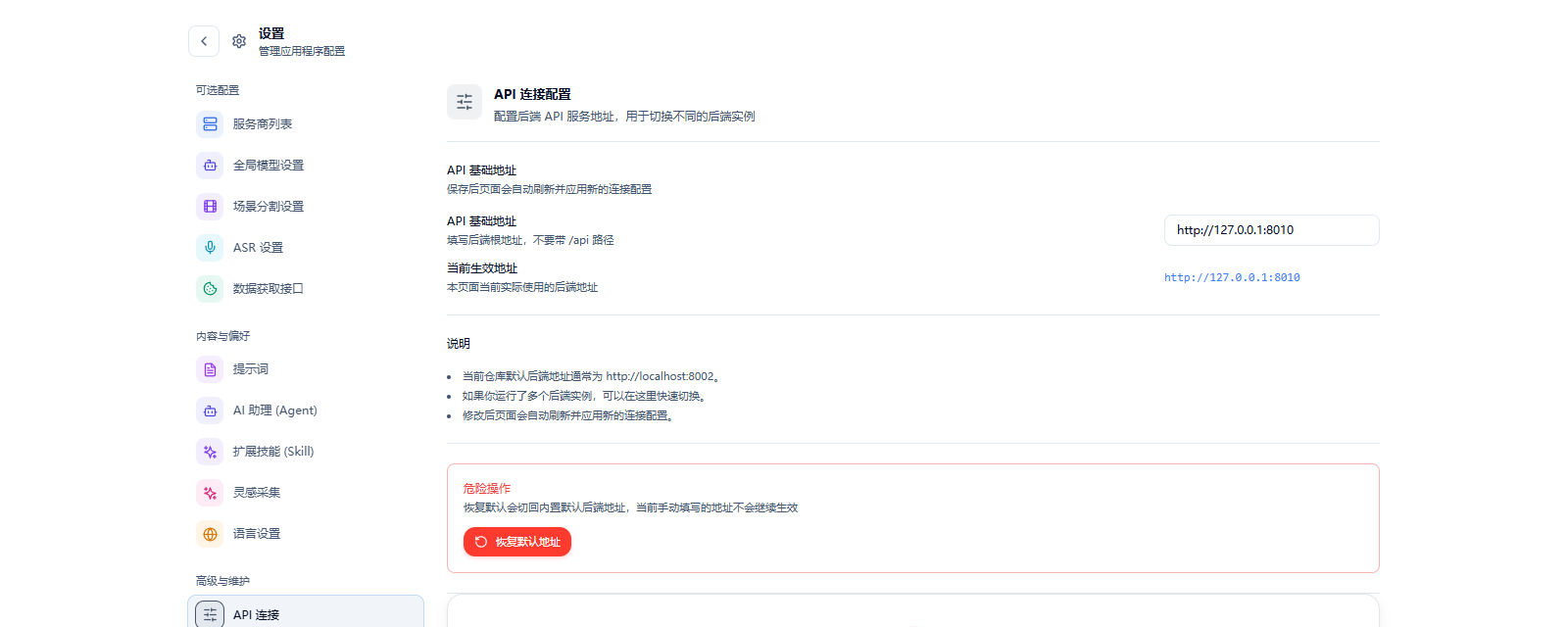Open 服务商列表 settings page
The image size is (1568, 627).
point(306,124)
